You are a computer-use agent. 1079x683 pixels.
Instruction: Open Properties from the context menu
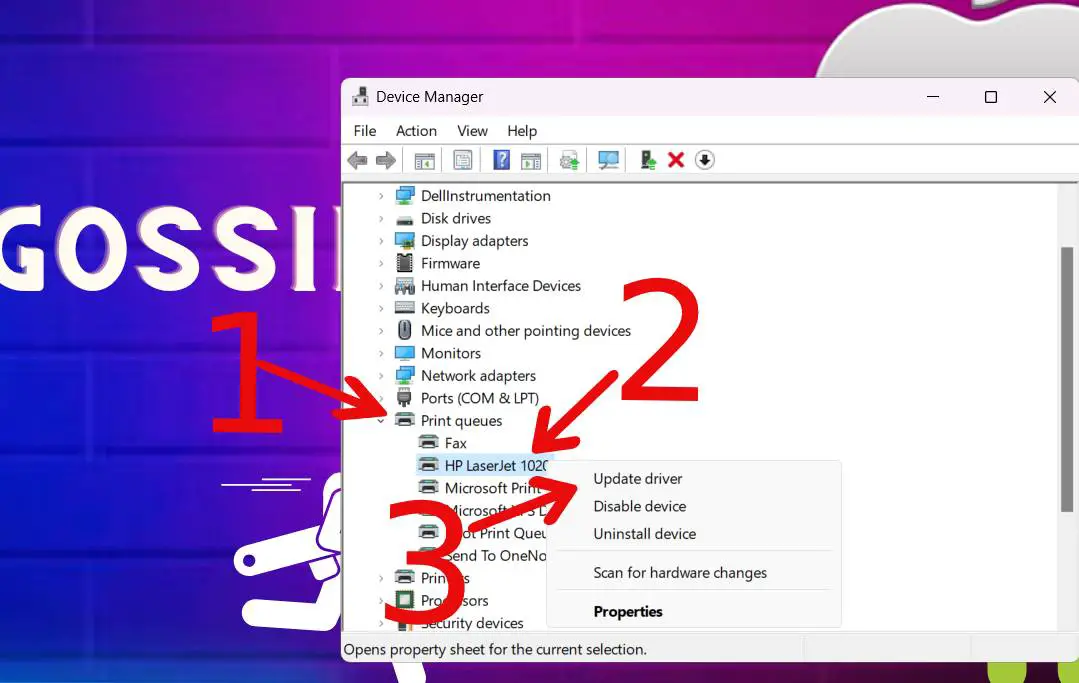[628, 611]
